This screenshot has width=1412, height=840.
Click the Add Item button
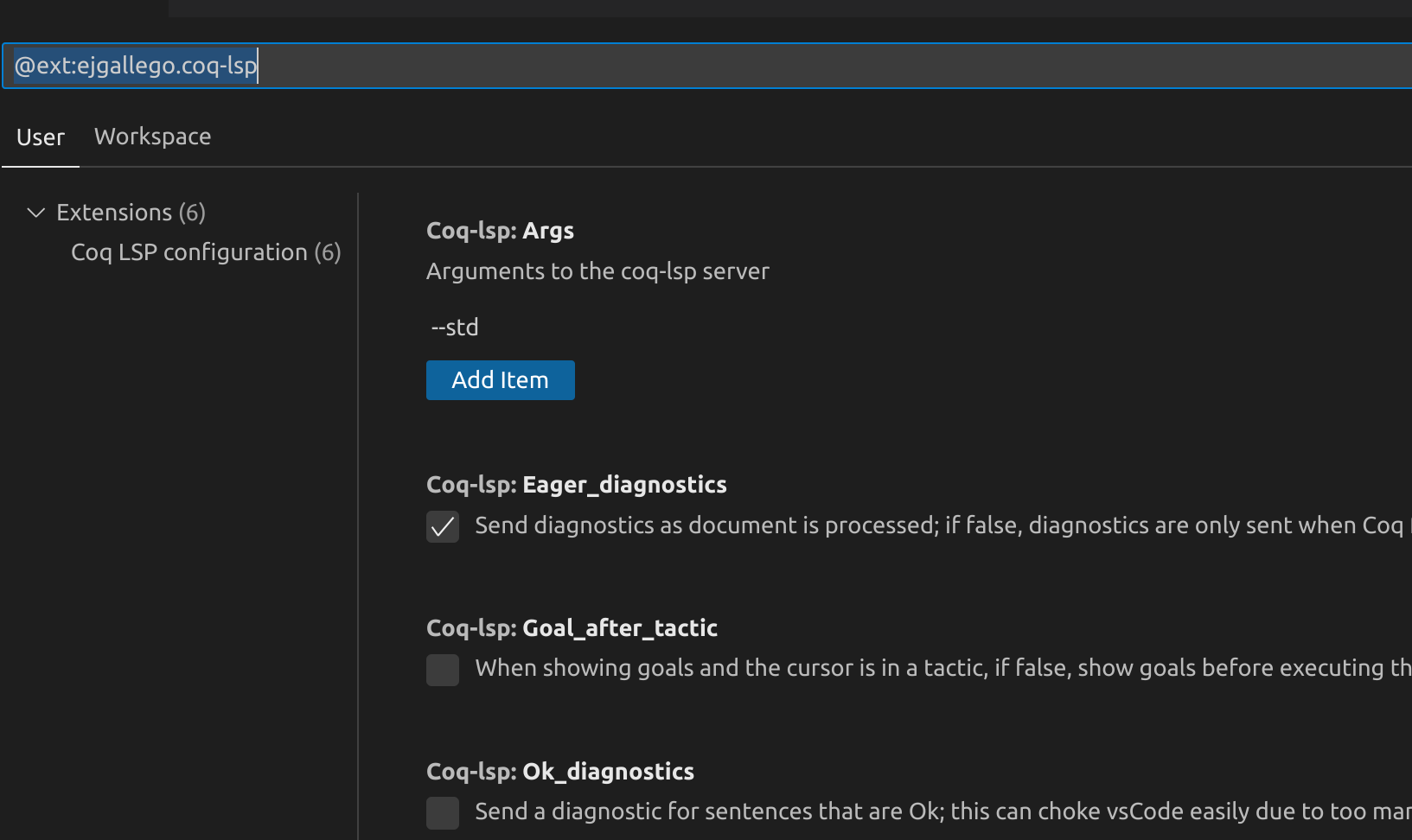pyautogui.click(x=501, y=380)
